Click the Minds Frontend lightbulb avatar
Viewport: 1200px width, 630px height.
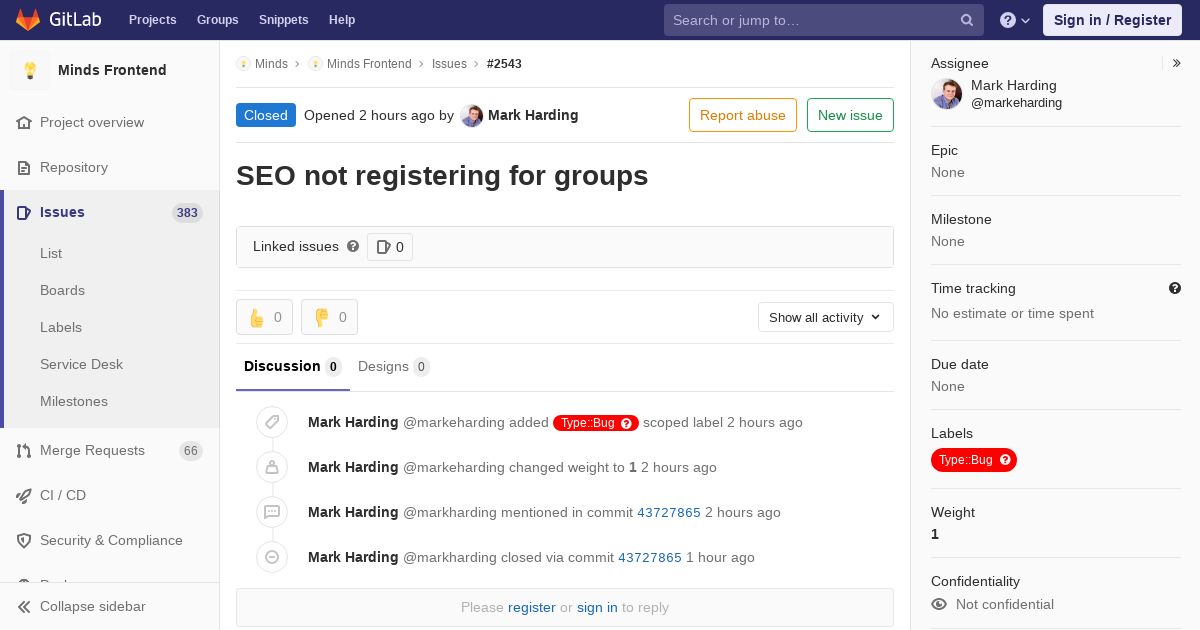tap(30, 70)
